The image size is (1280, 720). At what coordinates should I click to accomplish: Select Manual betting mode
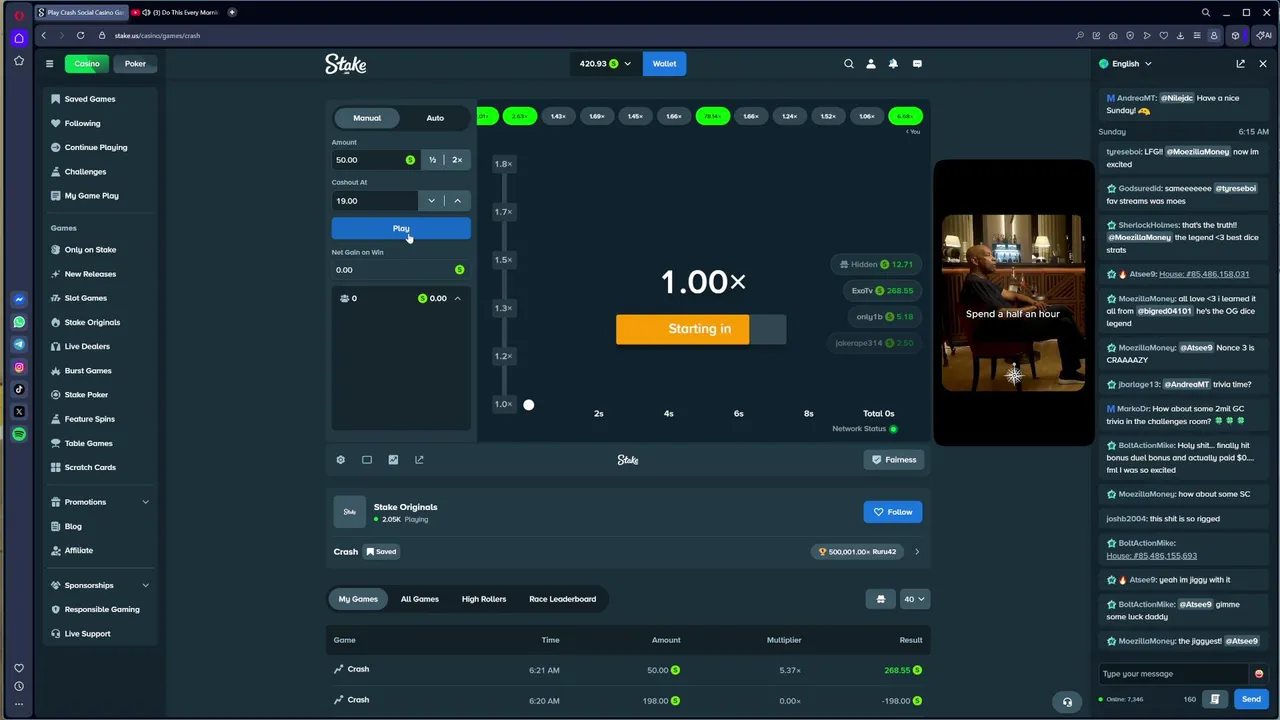[x=367, y=118]
